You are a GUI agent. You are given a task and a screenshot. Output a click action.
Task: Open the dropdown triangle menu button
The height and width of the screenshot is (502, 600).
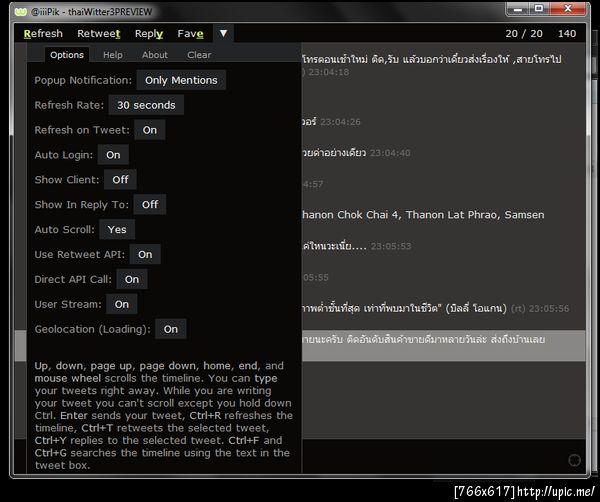223,34
